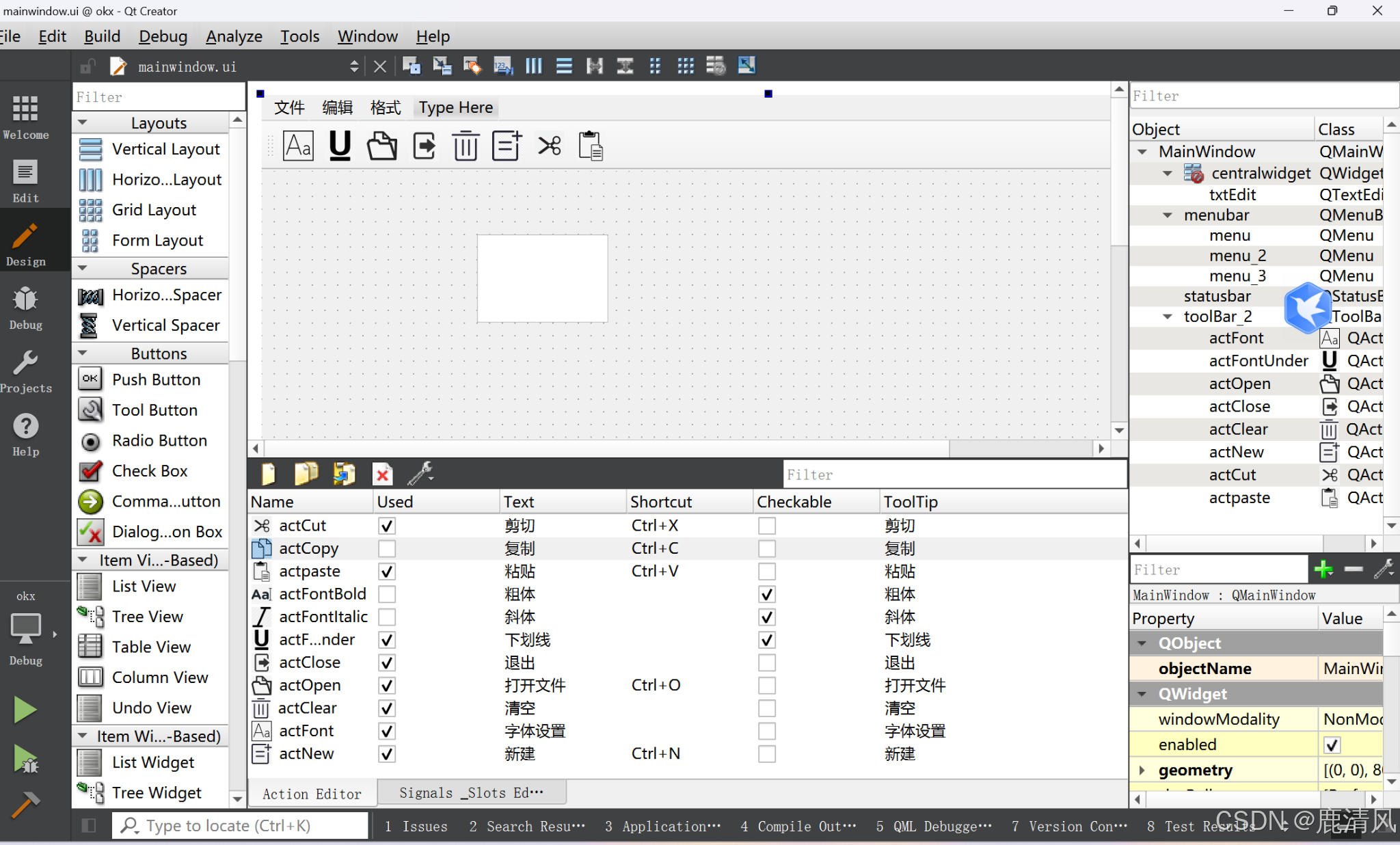The height and width of the screenshot is (845, 1400).
Task: Collapse the toolBar_2 tree node
Action: [1168, 317]
